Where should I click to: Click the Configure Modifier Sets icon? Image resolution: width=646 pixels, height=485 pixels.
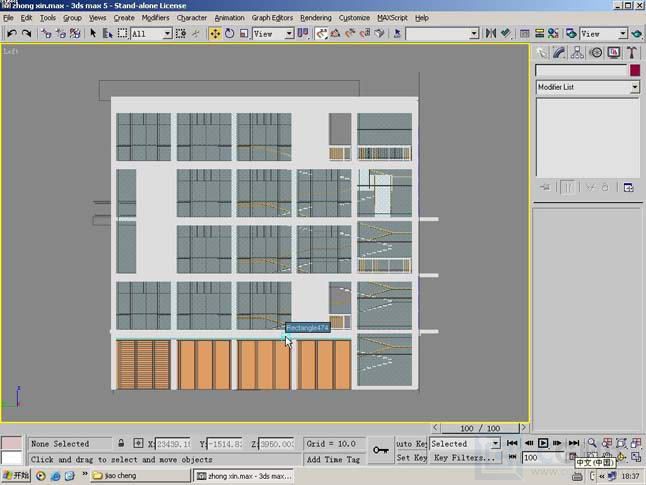click(628, 187)
